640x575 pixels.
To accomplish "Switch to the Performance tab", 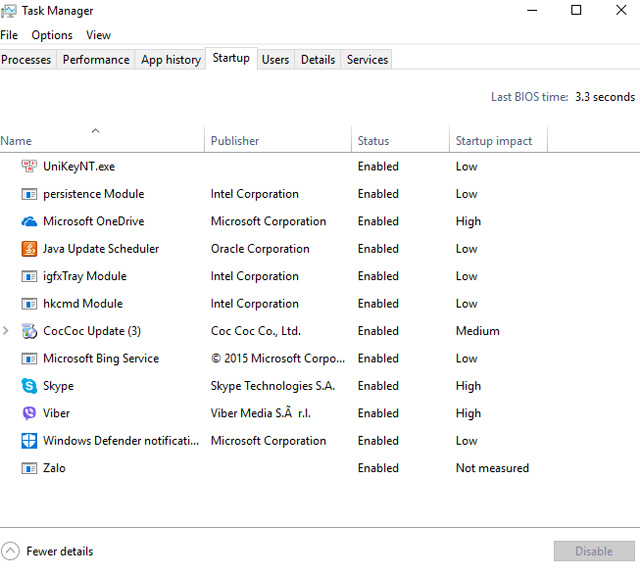I will 96,60.
